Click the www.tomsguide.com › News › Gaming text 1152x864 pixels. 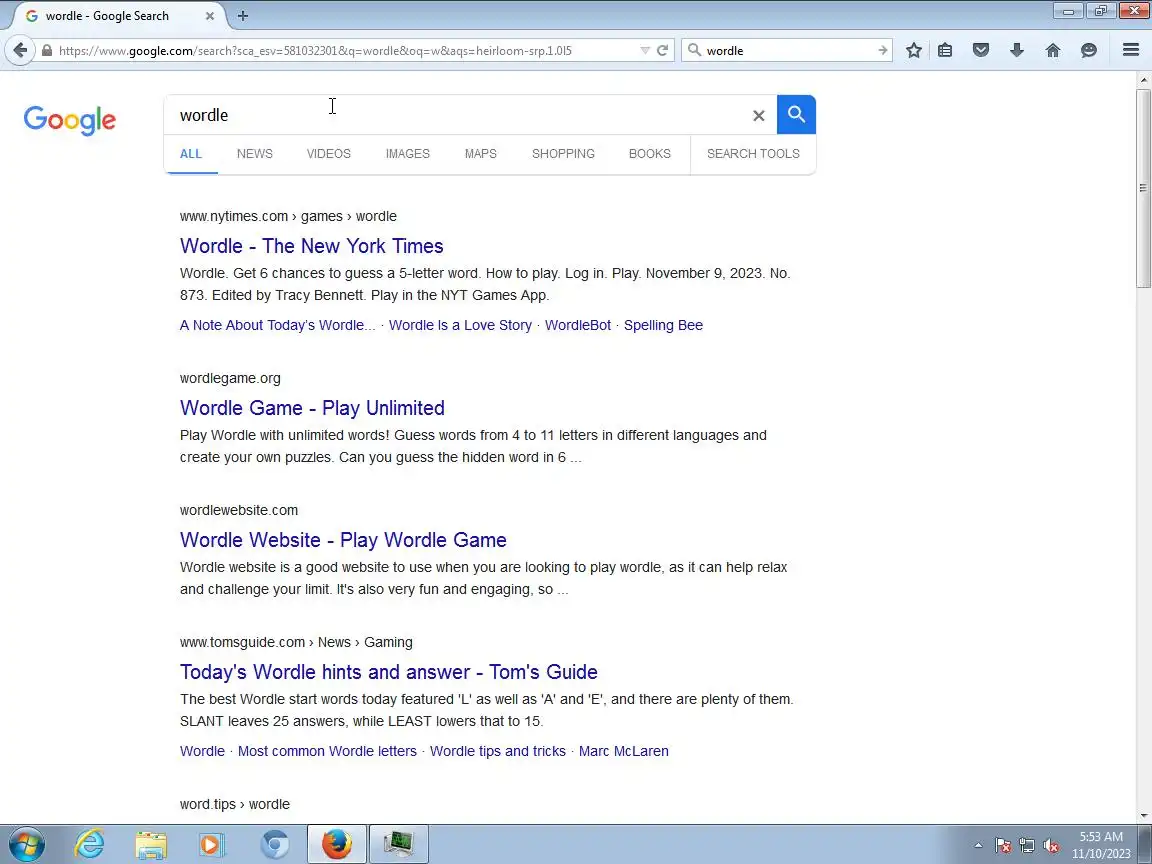[x=296, y=643]
